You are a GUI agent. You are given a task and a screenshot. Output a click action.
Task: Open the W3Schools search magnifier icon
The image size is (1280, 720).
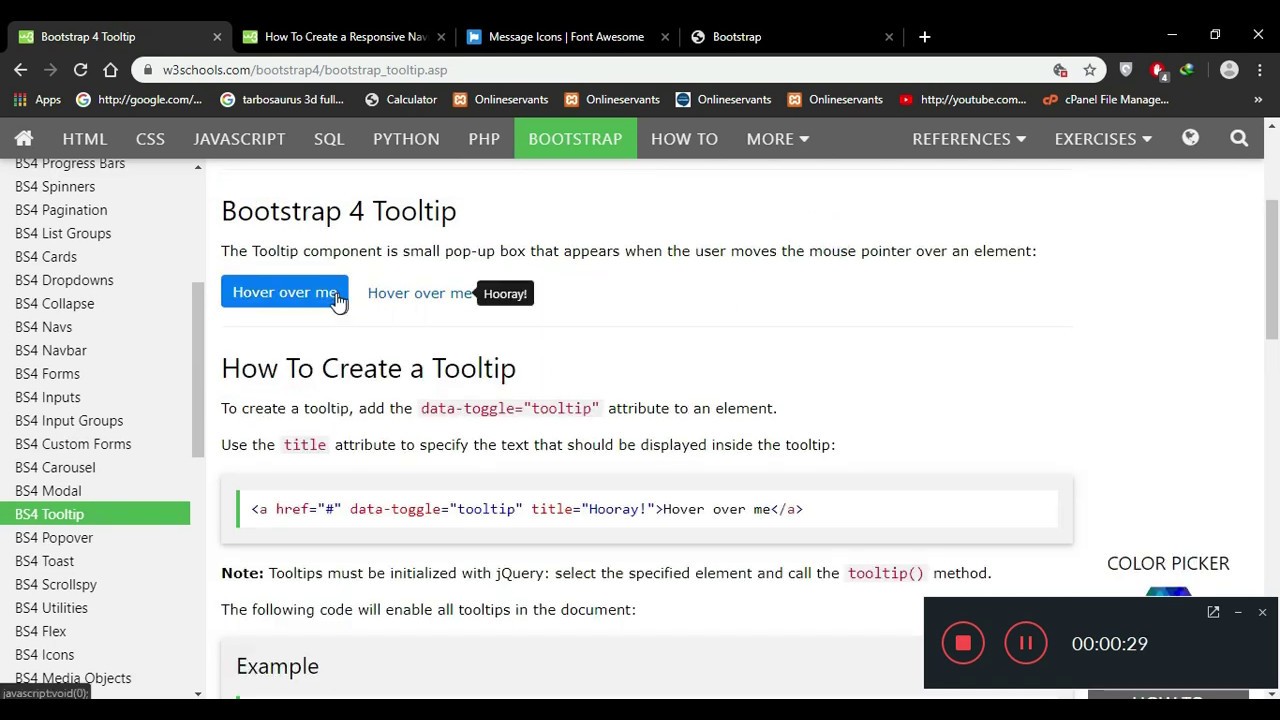tap(1239, 138)
